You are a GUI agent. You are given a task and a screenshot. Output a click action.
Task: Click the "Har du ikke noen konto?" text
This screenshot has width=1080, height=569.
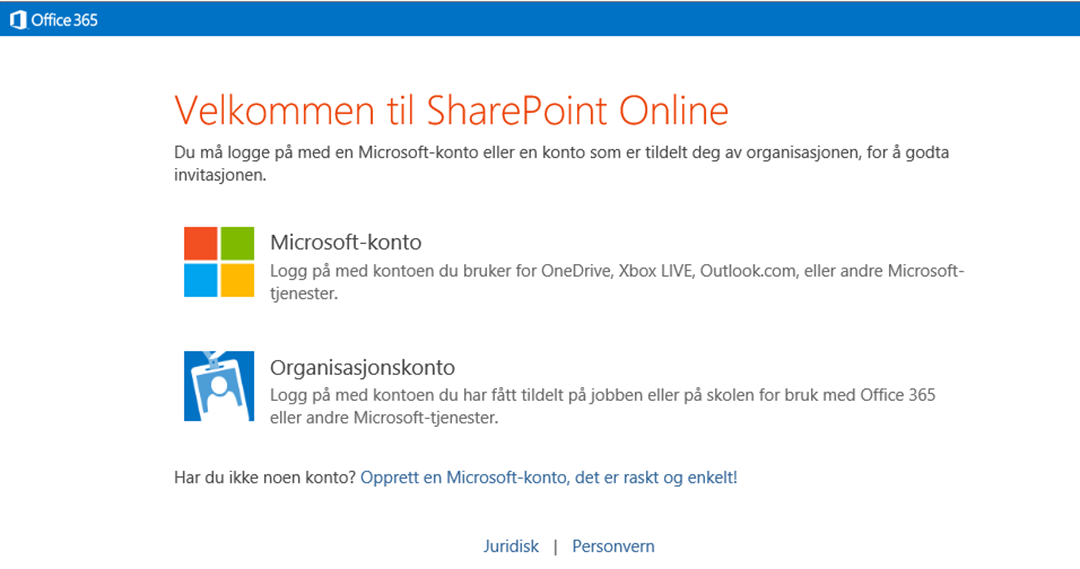click(265, 478)
